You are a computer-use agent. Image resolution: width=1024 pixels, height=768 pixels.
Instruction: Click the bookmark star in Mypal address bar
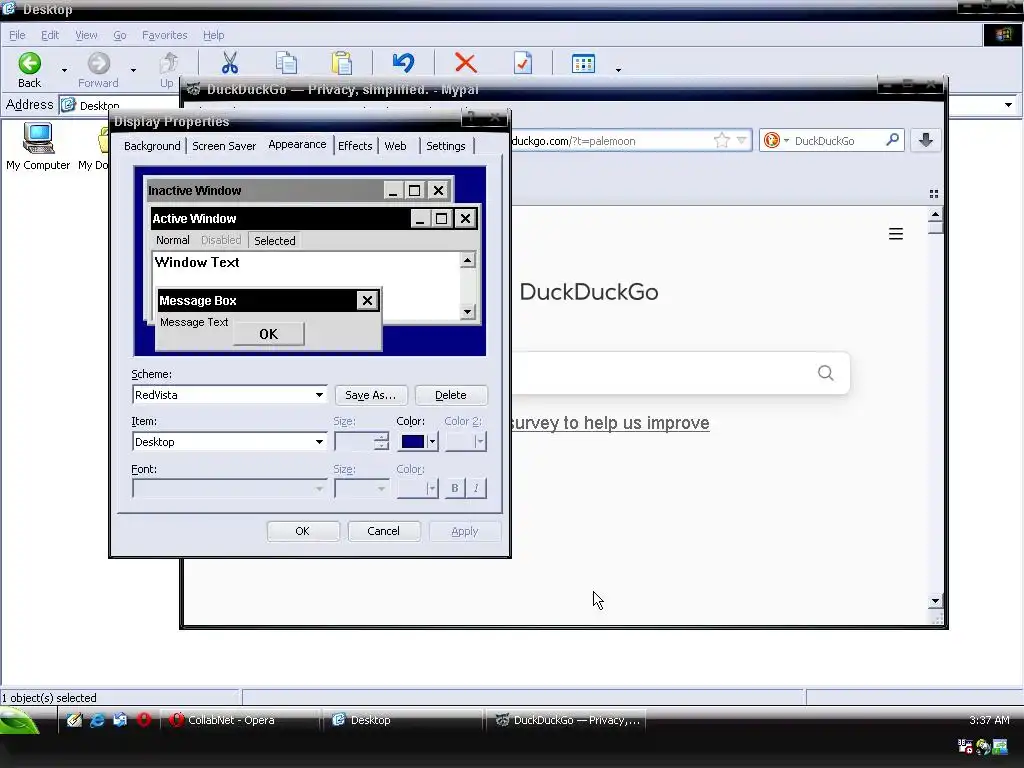722,140
